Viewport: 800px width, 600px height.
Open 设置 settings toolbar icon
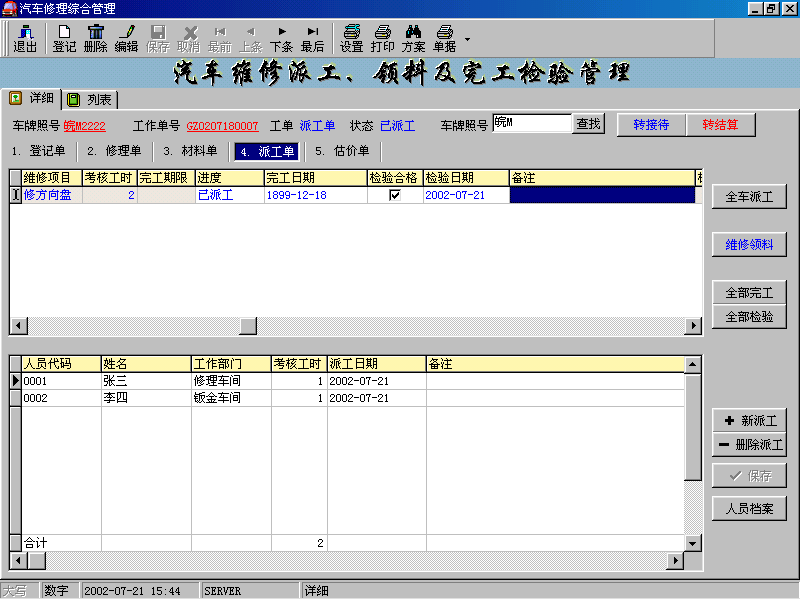(352, 38)
